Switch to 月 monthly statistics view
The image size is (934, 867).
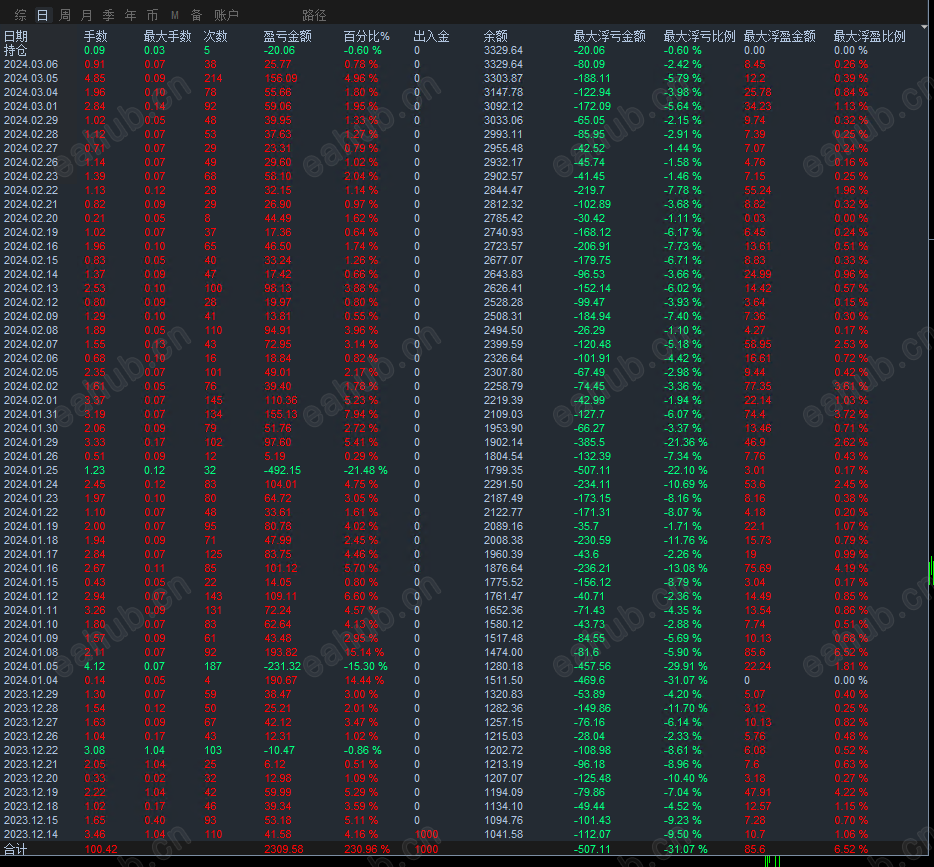tap(86, 15)
